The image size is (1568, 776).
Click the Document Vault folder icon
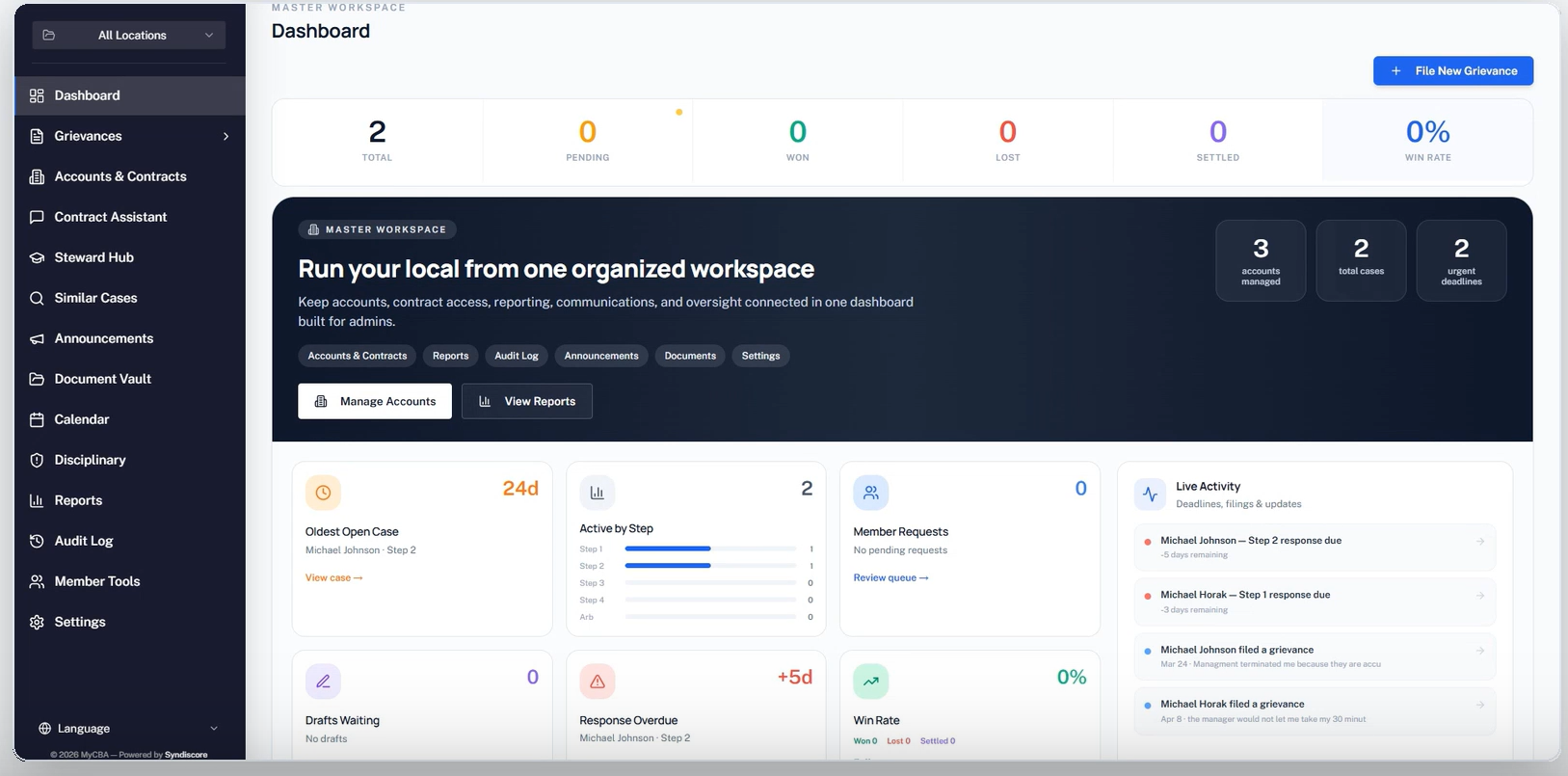click(37, 379)
